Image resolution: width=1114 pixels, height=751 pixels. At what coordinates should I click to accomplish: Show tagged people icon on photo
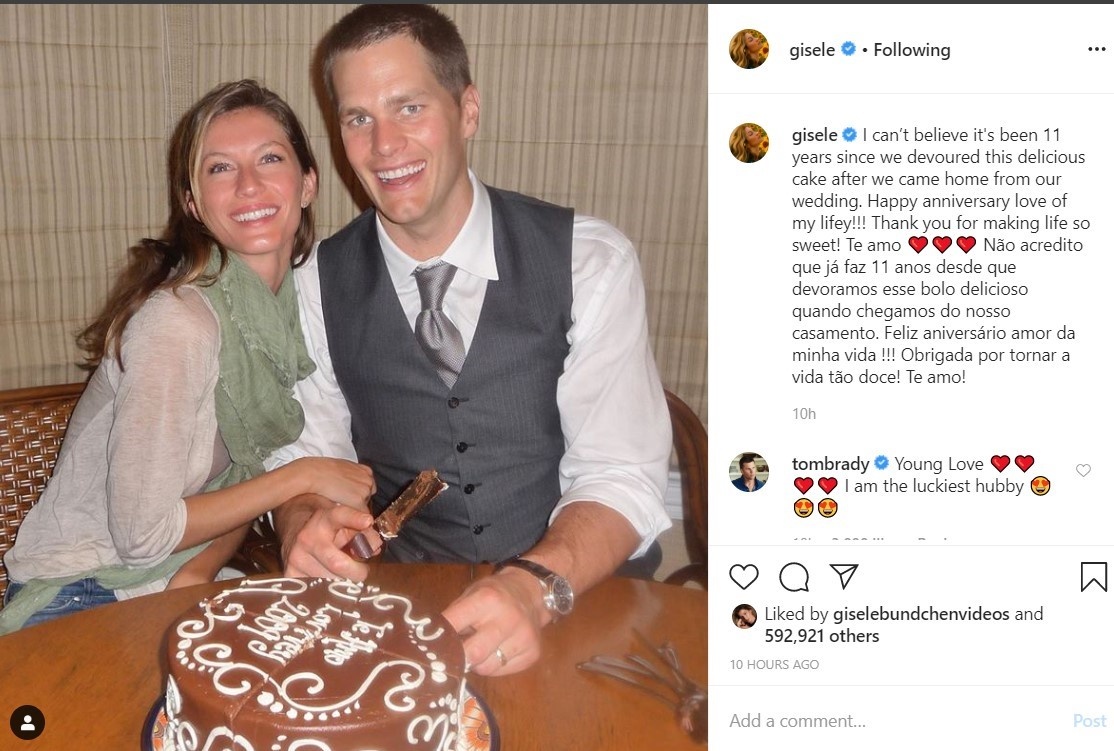click(x=27, y=722)
